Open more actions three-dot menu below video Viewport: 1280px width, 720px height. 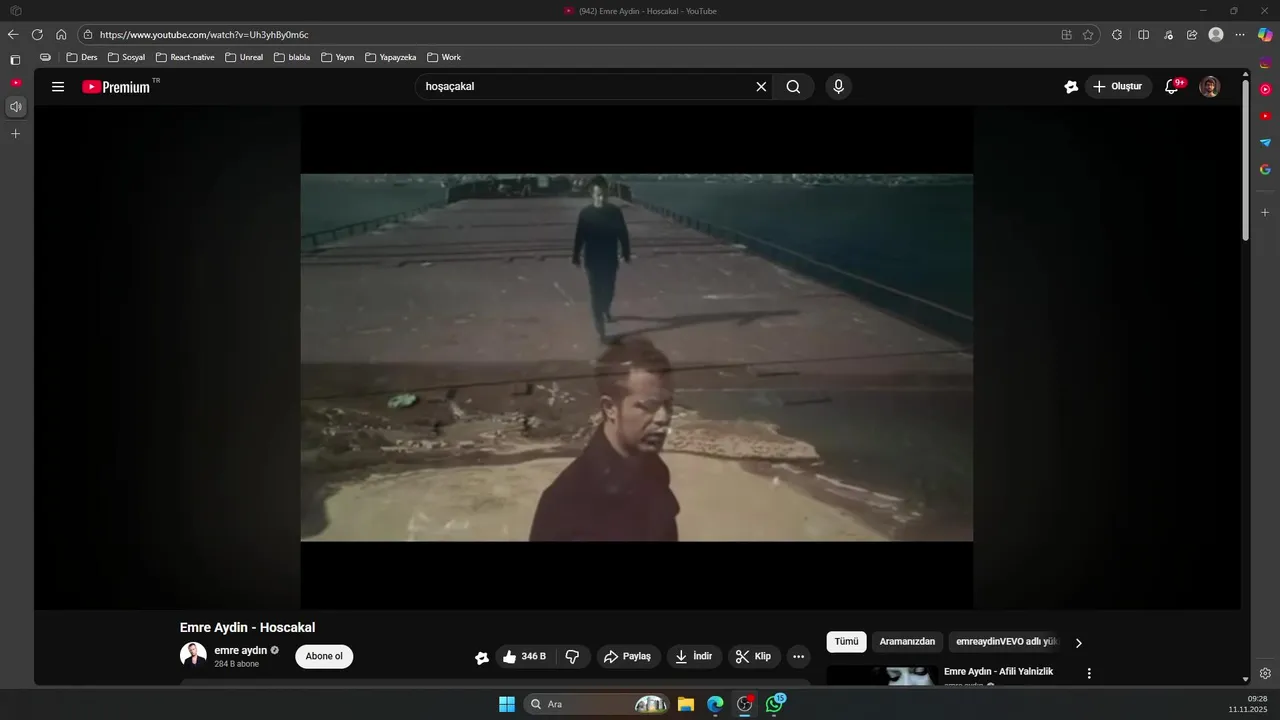pyautogui.click(x=798, y=657)
